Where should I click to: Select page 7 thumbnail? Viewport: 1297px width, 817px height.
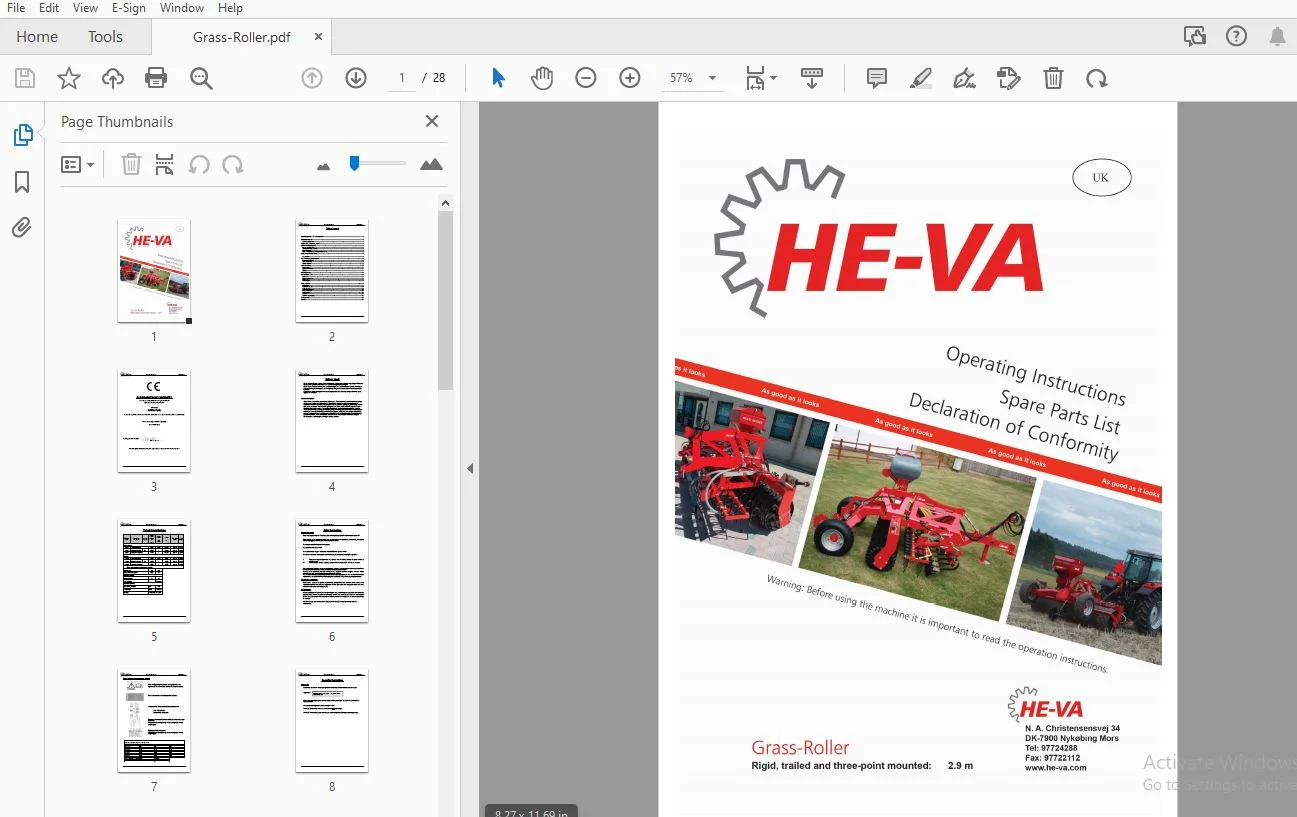tap(154, 721)
